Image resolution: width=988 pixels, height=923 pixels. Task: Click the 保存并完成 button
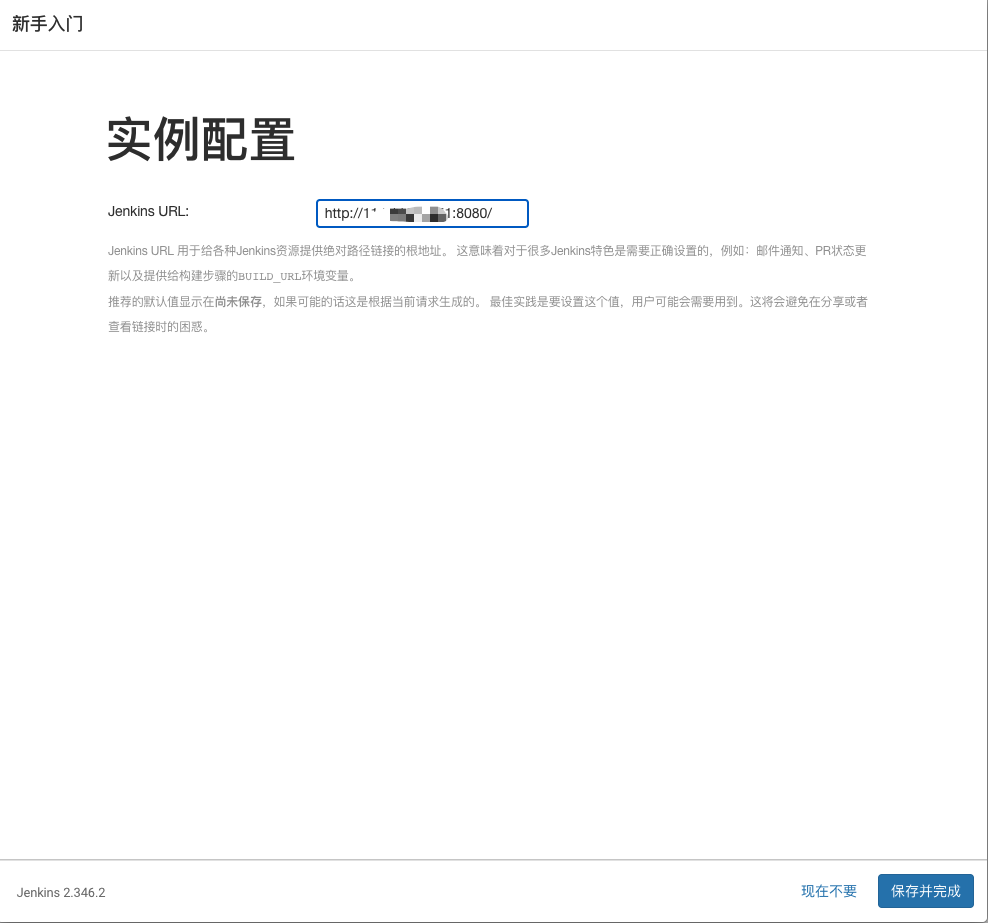926,891
